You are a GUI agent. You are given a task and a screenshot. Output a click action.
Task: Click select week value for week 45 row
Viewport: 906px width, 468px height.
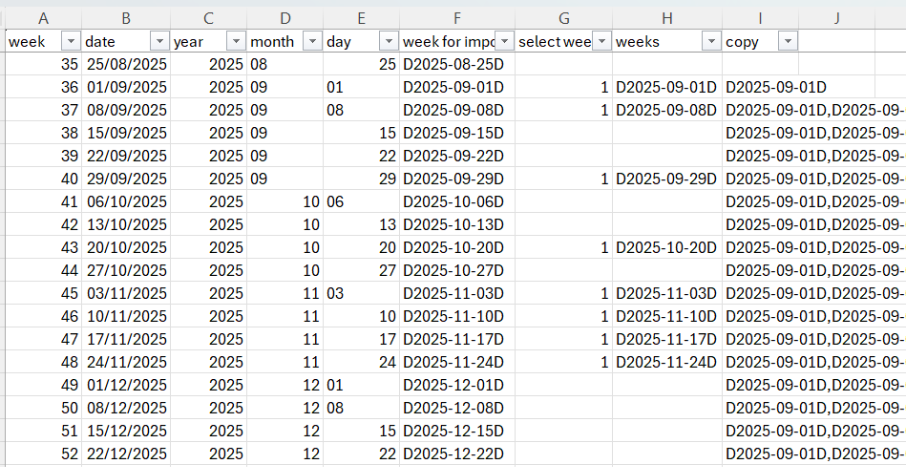click(565, 293)
